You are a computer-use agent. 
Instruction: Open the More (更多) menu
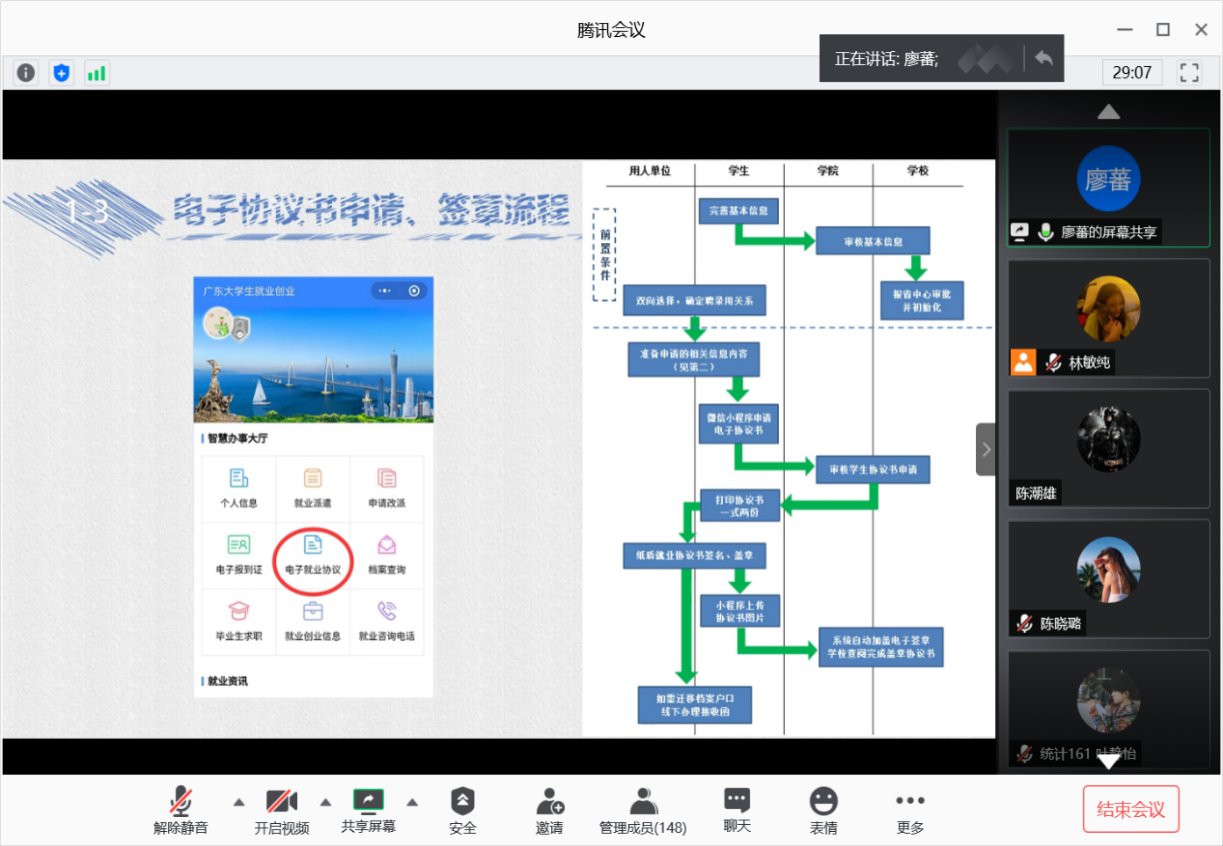point(910,810)
